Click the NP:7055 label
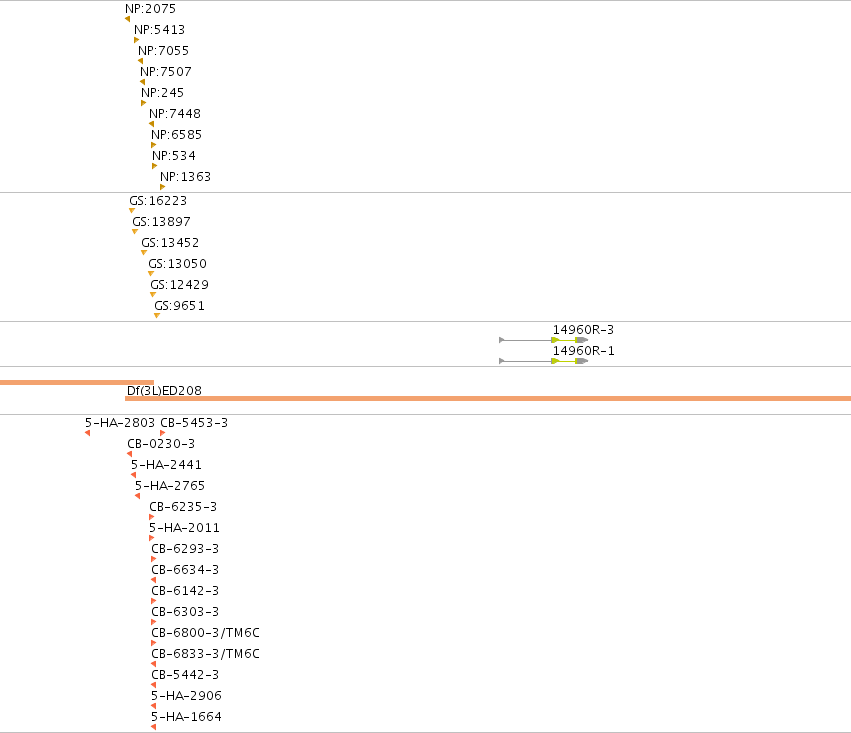The width and height of the screenshot is (851, 733). pos(163,51)
